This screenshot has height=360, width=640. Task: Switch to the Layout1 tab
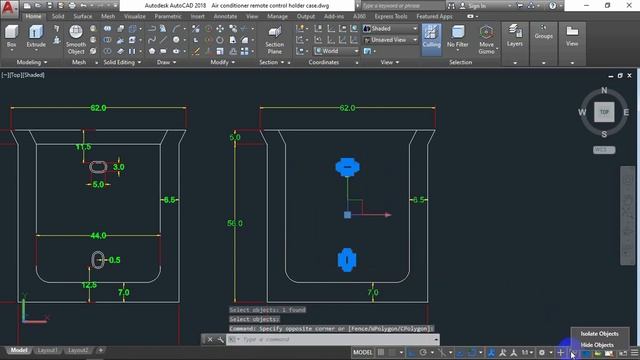click(47, 350)
